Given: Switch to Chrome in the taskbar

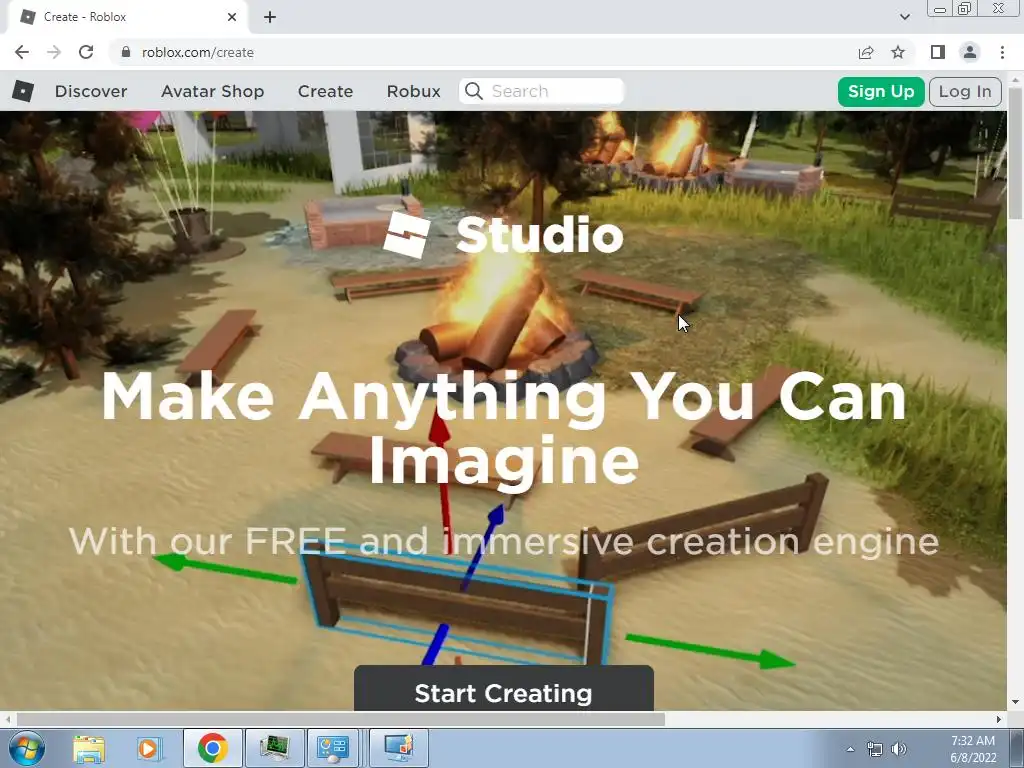Looking at the screenshot, I should [212, 748].
